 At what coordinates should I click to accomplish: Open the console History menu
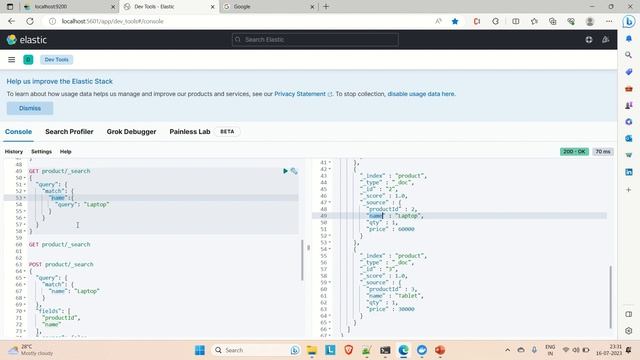(14, 151)
